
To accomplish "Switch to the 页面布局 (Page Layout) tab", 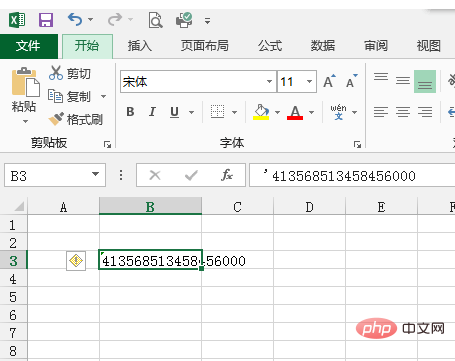I will coord(205,46).
